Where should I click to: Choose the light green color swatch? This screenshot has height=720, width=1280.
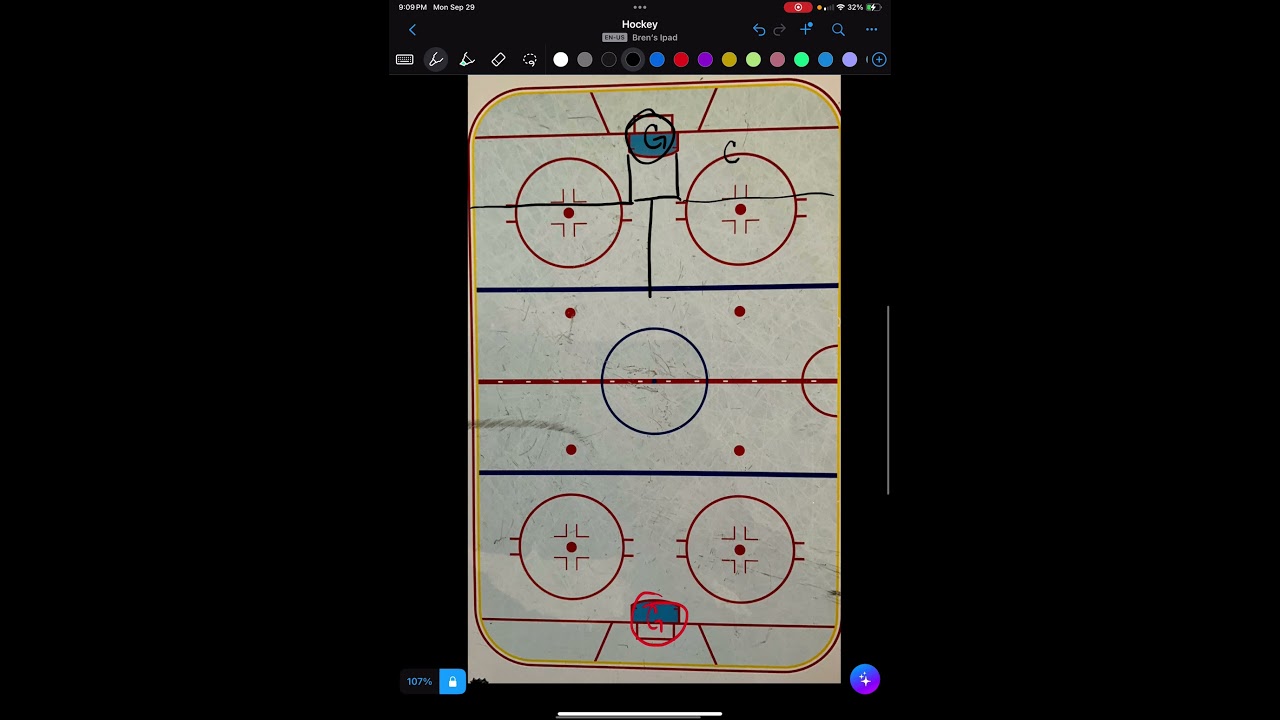pos(753,60)
